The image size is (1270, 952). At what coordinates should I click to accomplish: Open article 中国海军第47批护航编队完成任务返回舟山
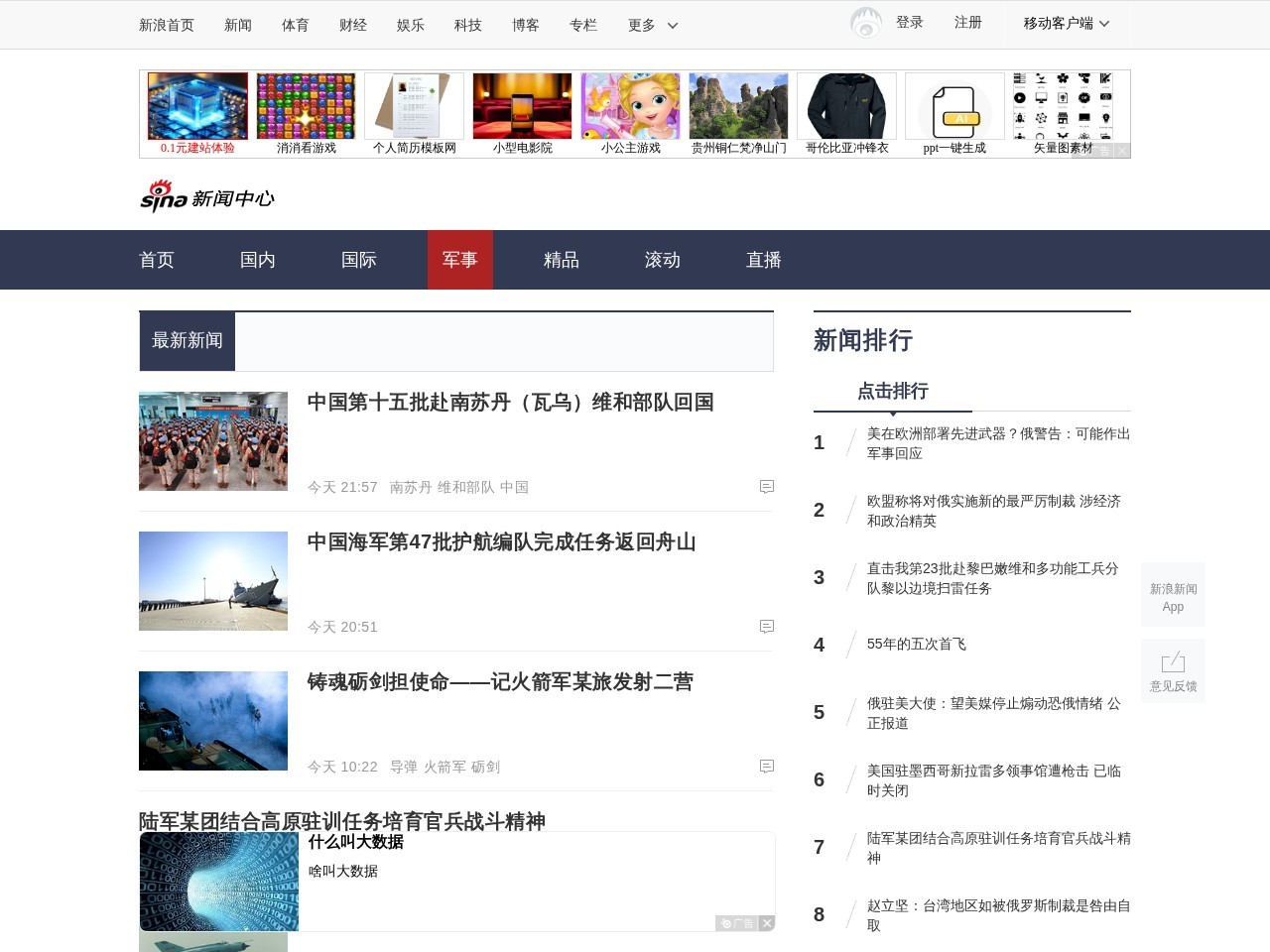coord(500,542)
